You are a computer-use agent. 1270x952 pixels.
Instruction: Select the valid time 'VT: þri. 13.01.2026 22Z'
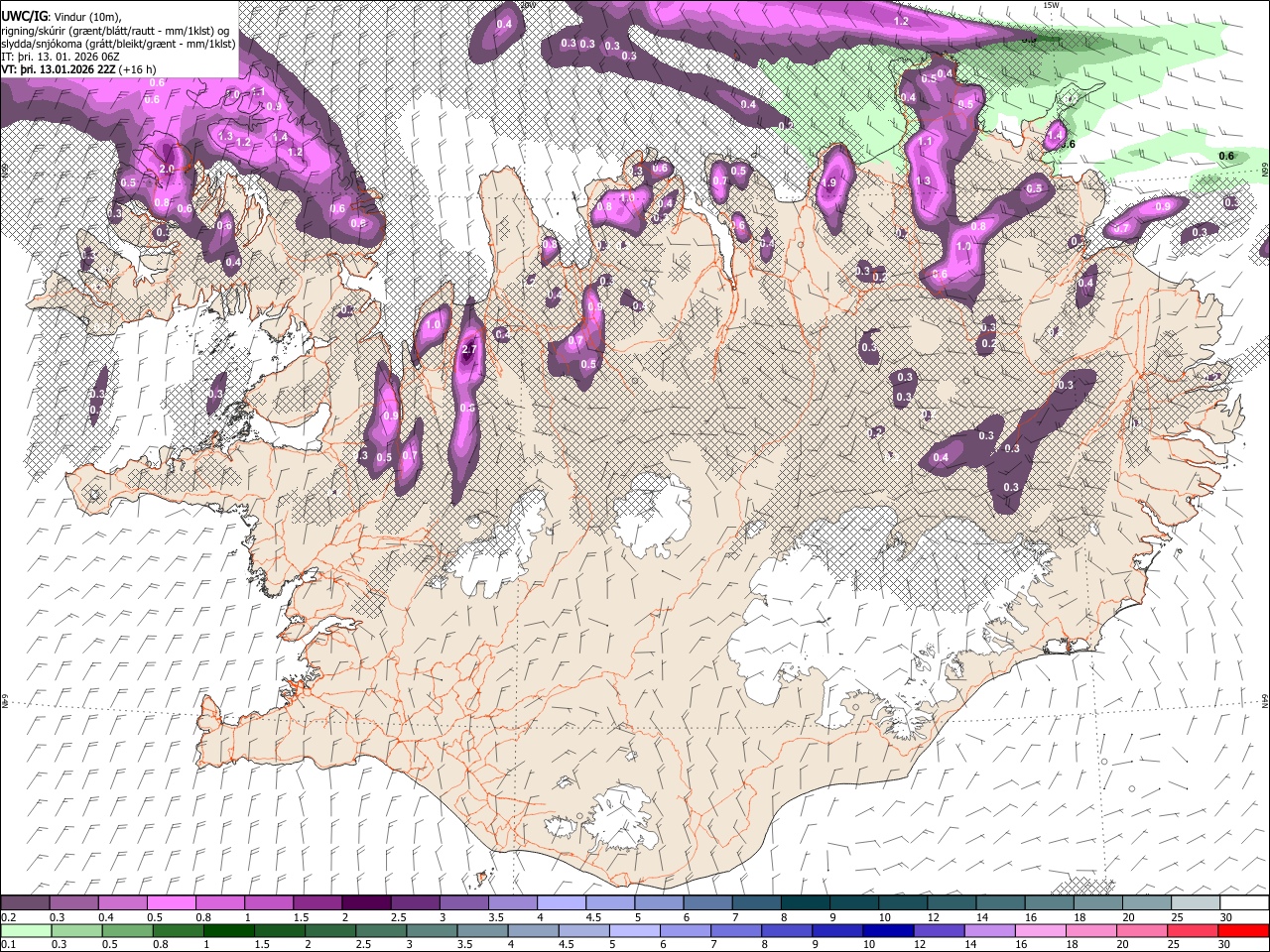coord(60,69)
